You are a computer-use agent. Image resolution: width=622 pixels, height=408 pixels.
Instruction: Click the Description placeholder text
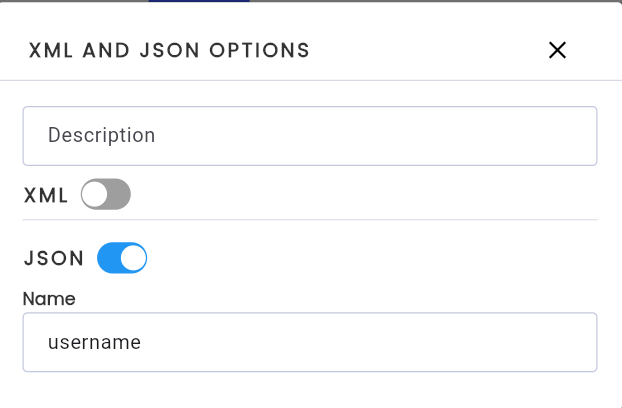point(102,135)
